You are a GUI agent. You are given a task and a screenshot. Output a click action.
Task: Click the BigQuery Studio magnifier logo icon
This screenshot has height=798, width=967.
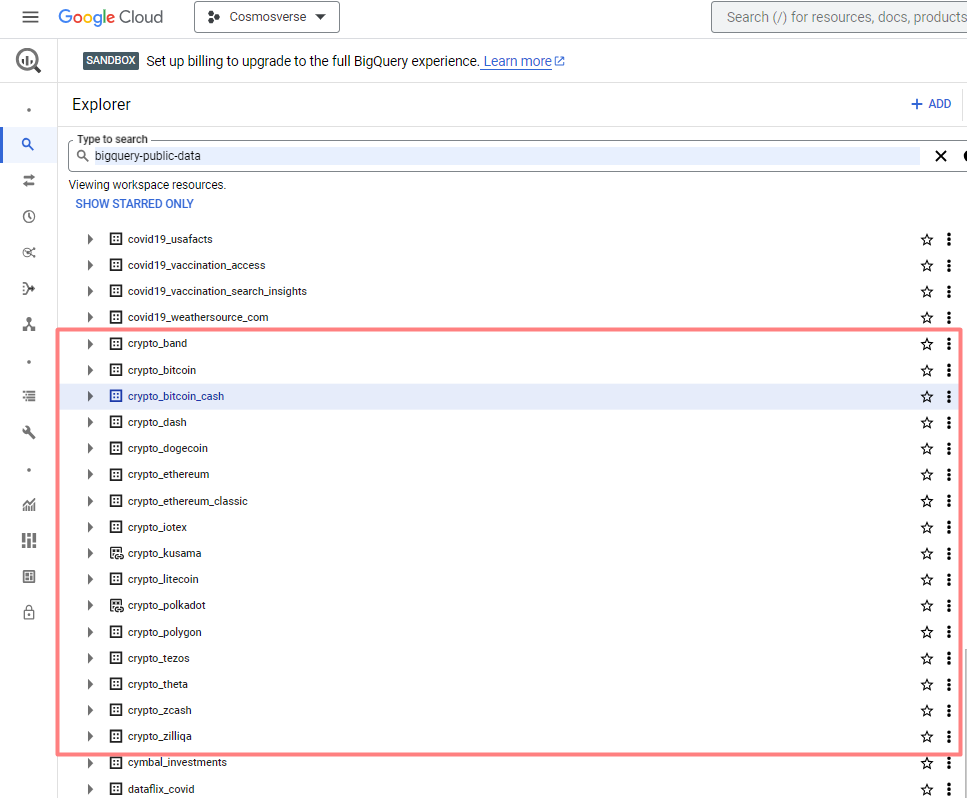[x=29, y=60]
